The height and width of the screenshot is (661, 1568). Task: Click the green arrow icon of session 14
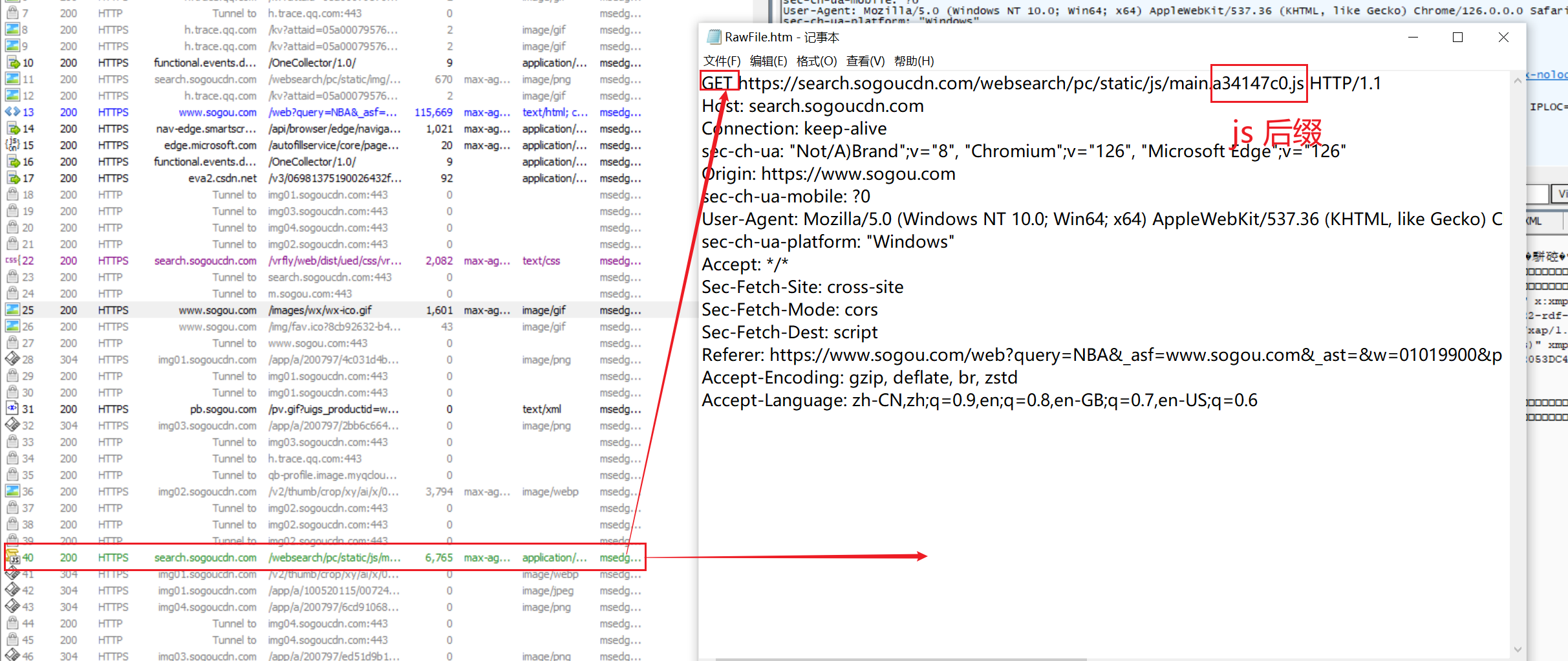pyautogui.click(x=12, y=129)
